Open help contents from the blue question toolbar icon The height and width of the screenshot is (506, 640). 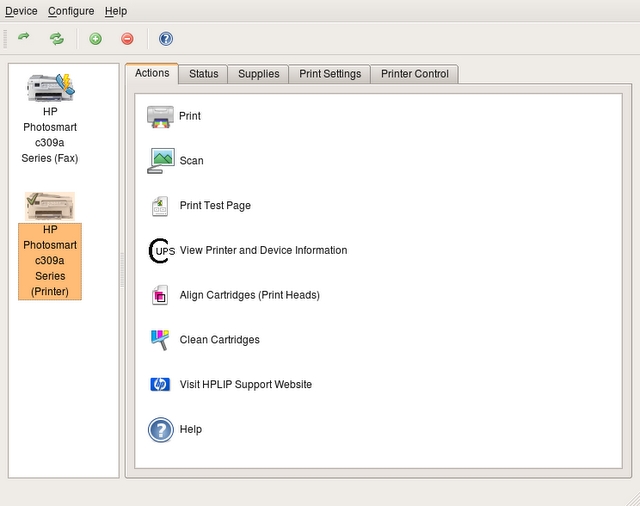(x=166, y=39)
